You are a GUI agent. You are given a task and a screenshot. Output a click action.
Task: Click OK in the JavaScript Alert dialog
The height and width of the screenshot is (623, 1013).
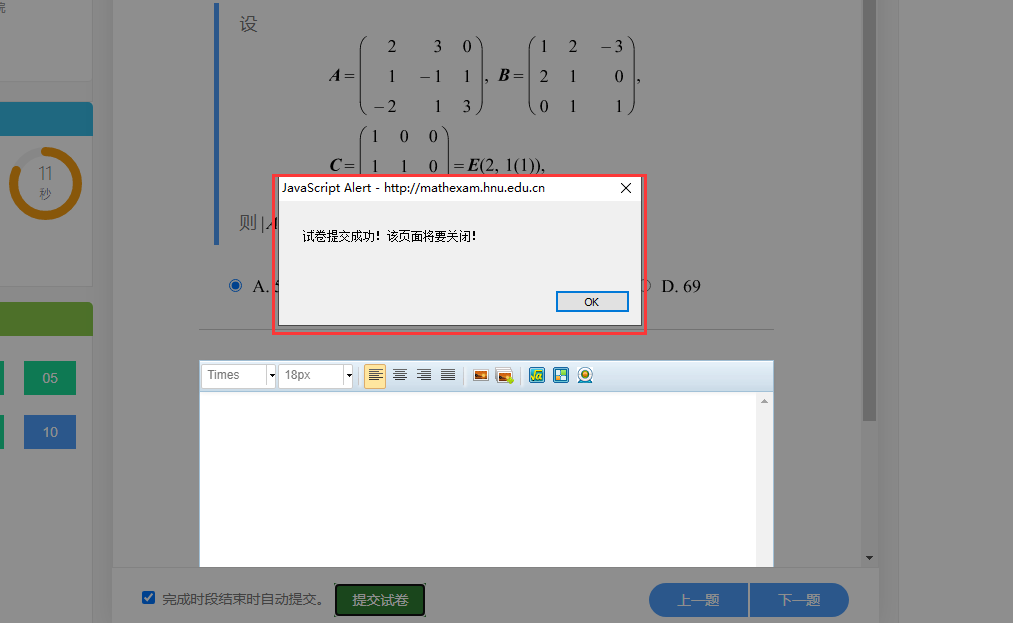[592, 302]
